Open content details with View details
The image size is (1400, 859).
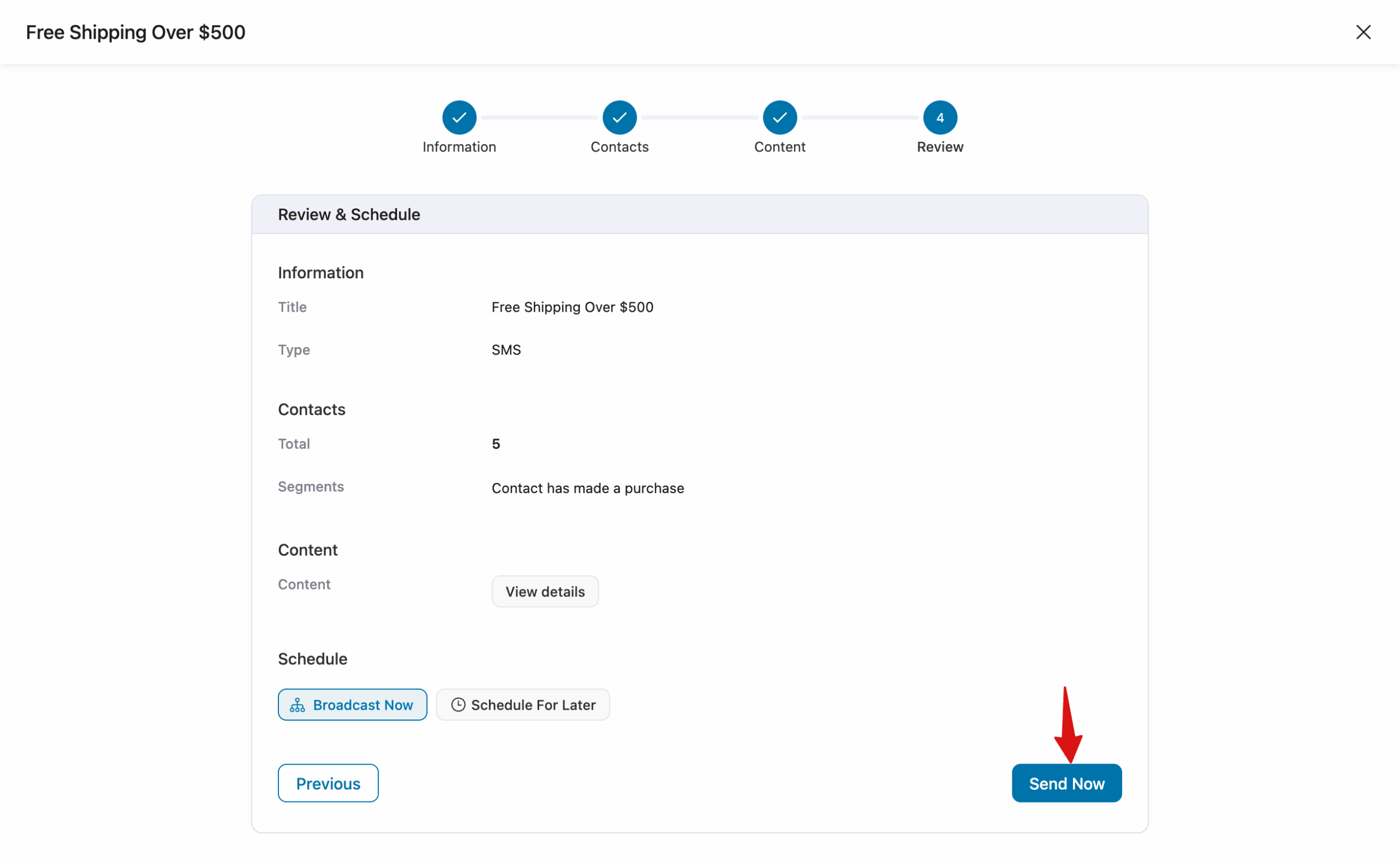(544, 591)
